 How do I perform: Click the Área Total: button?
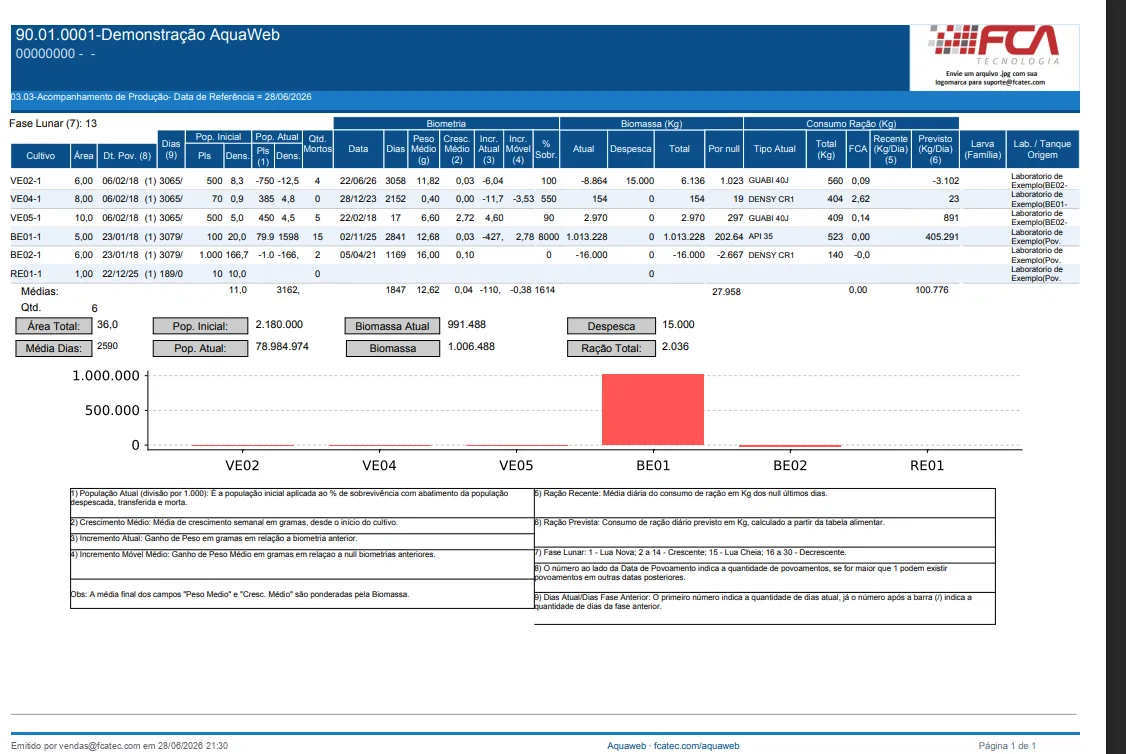[x=53, y=326]
